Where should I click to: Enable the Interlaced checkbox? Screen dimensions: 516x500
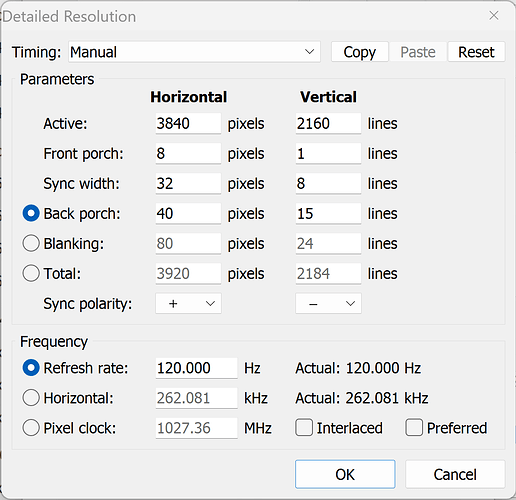[304, 428]
